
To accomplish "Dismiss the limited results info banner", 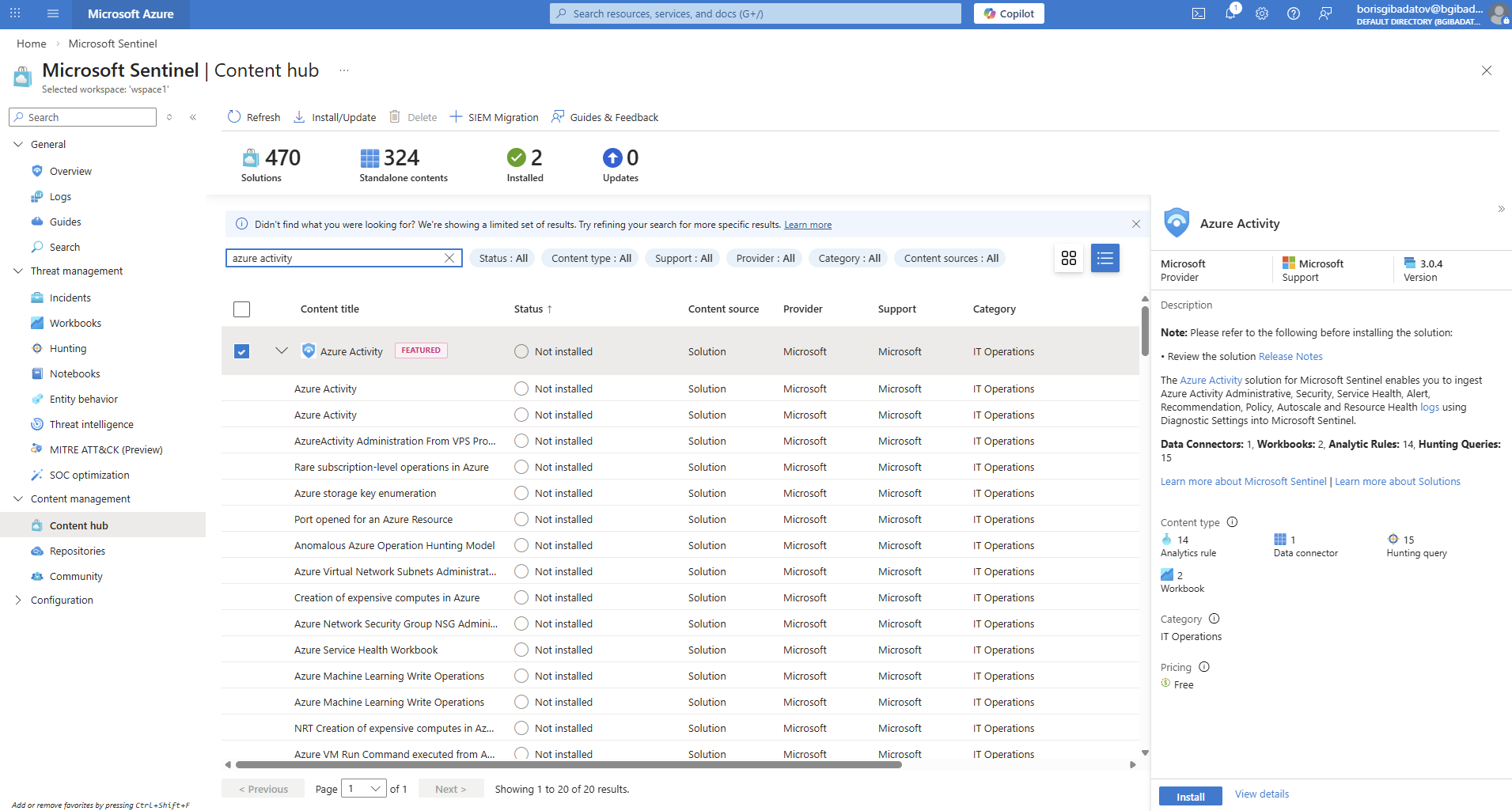I will pyautogui.click(x=1136, y=224).
